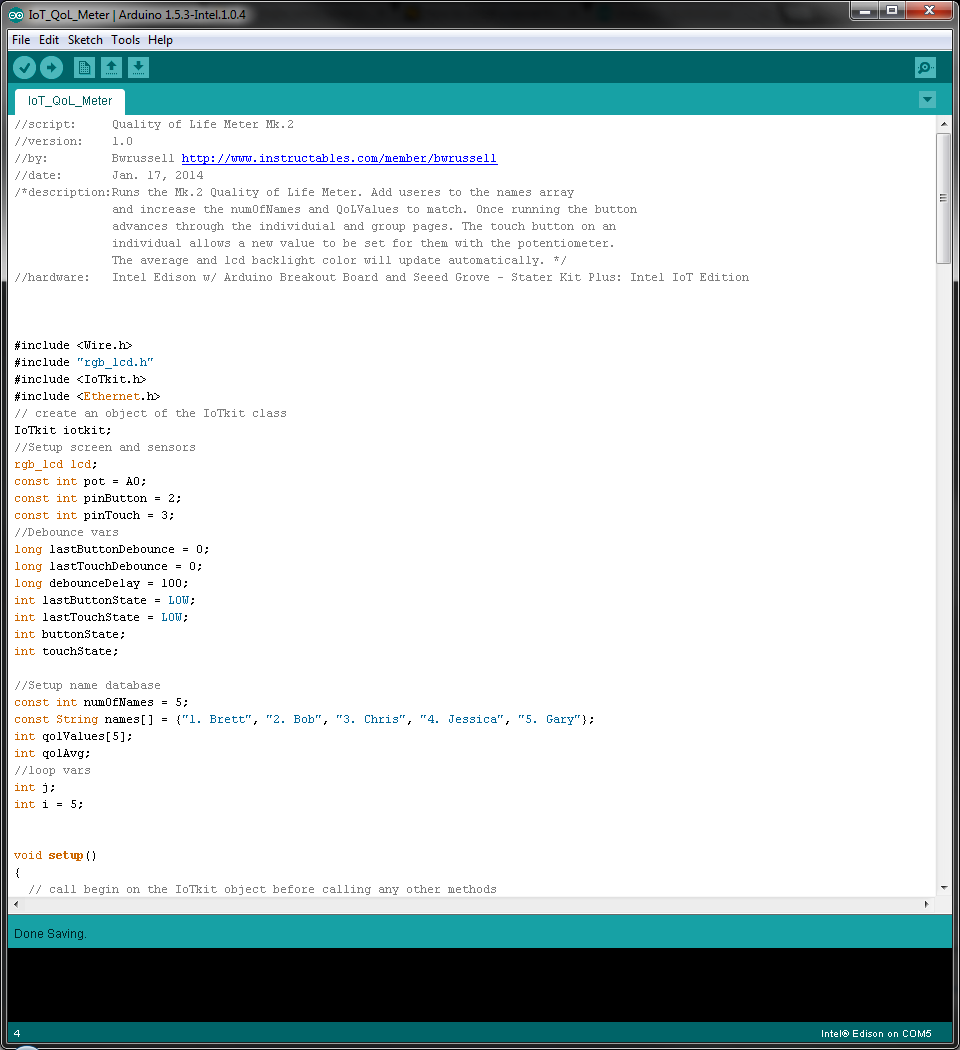Click the scroll down arrow of editor
This screenshot has height=1050, width=960.
click(x=943, y=888)
